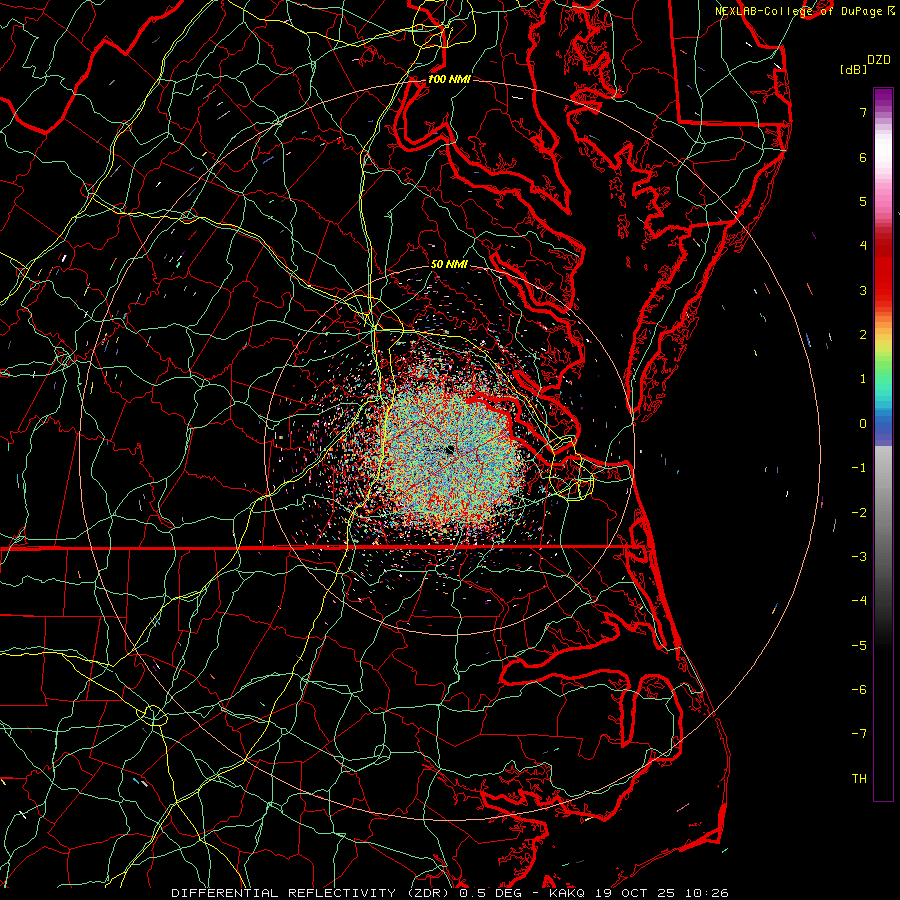Click the 5 value on color scale

[863, 201]
